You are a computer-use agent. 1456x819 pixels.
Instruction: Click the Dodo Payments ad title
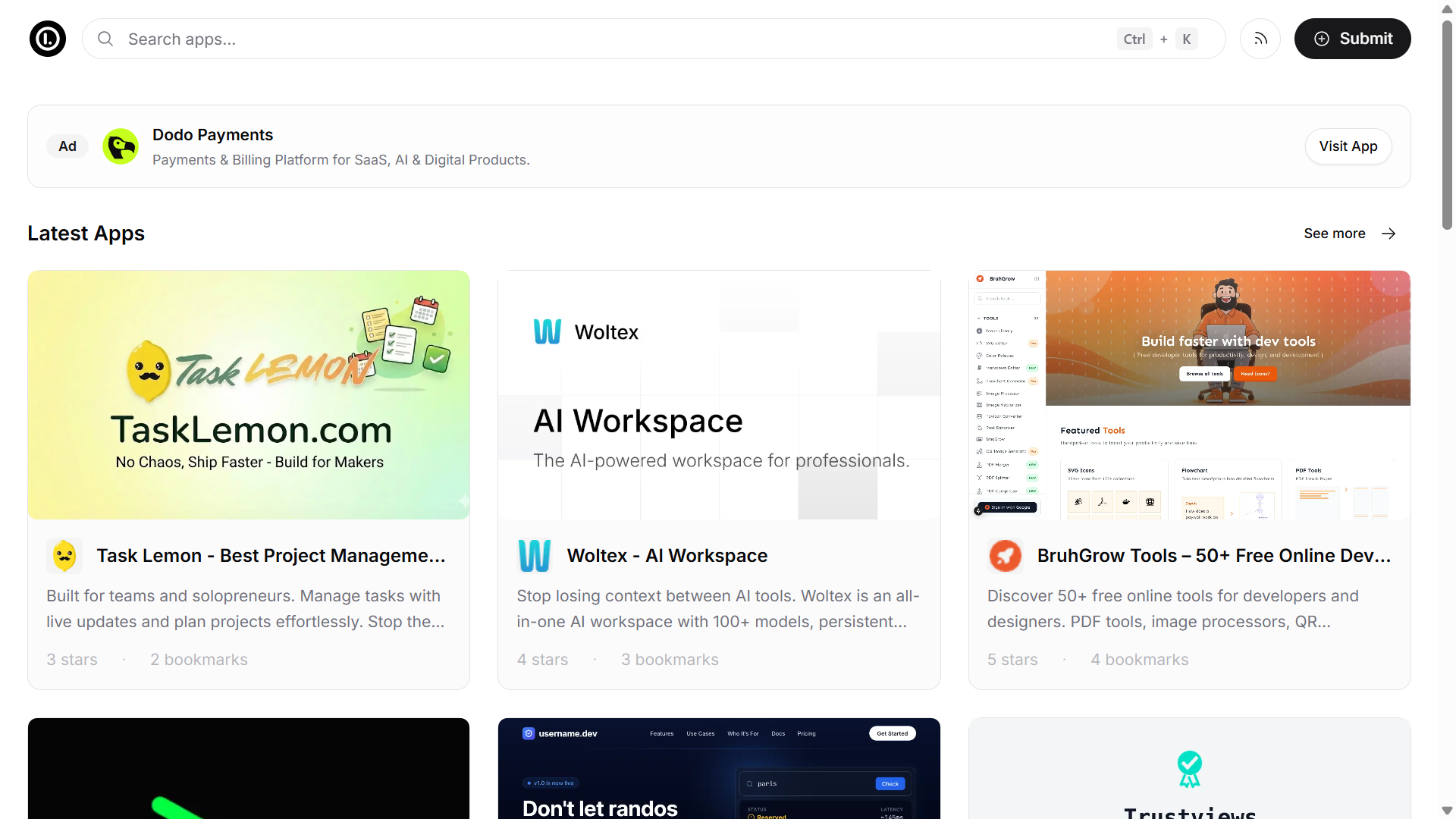pyautogui.click(x=212, y=135)
